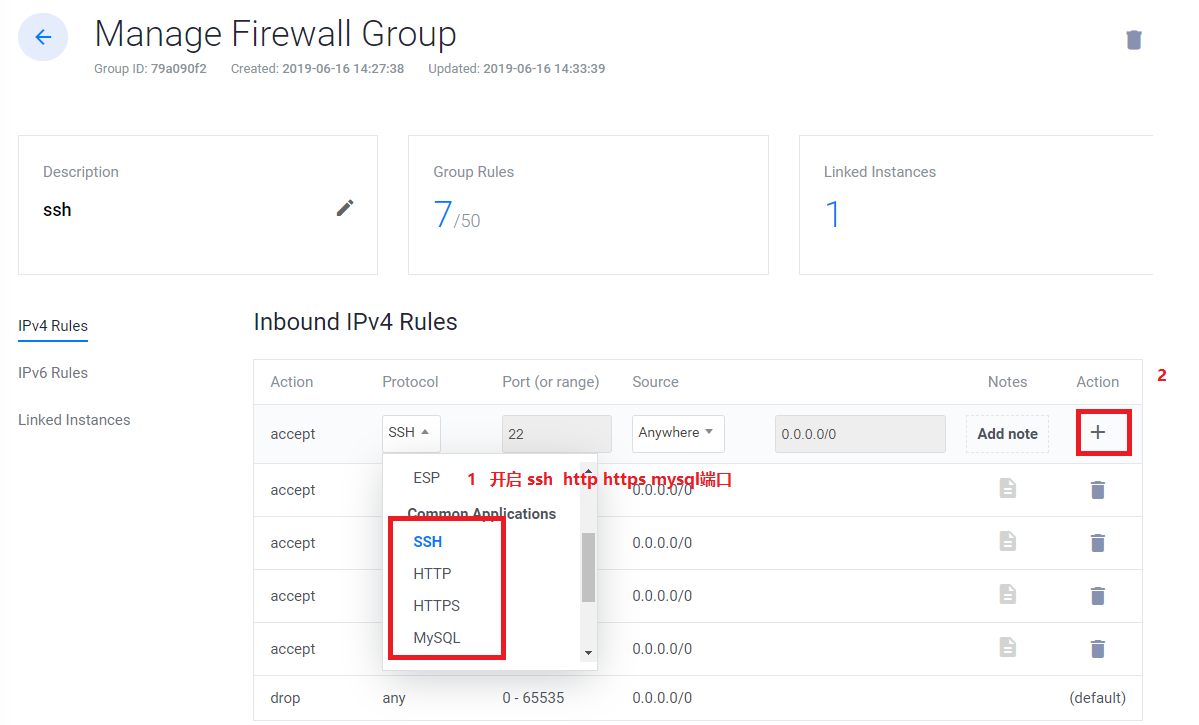Delete the third accept rule with its trash icon
Viewport: 1199px width, 725px height.
(1097, 596)
